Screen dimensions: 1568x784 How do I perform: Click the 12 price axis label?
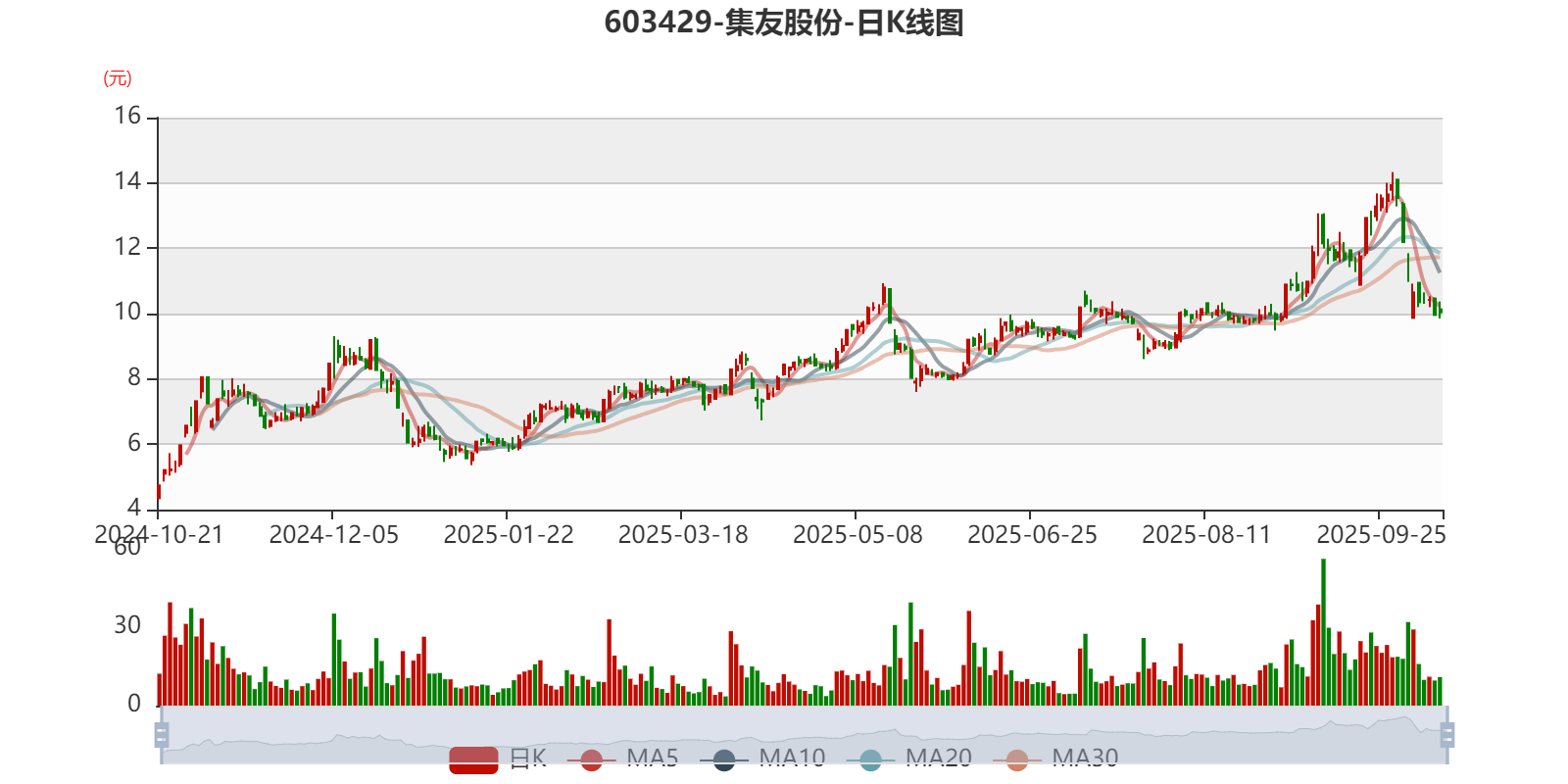click(127, 247)
